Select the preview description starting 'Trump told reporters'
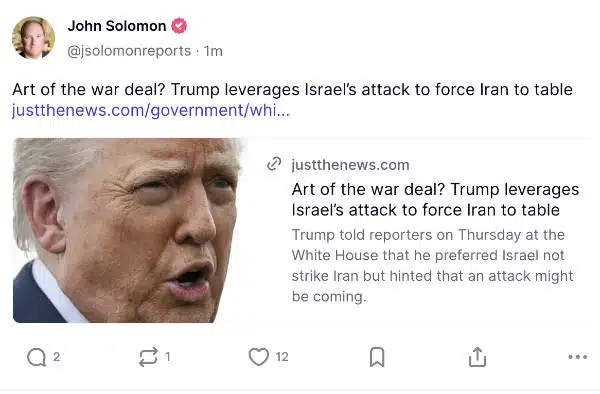The width and height of the screenshot is (600, 394). tap(432, 265)
